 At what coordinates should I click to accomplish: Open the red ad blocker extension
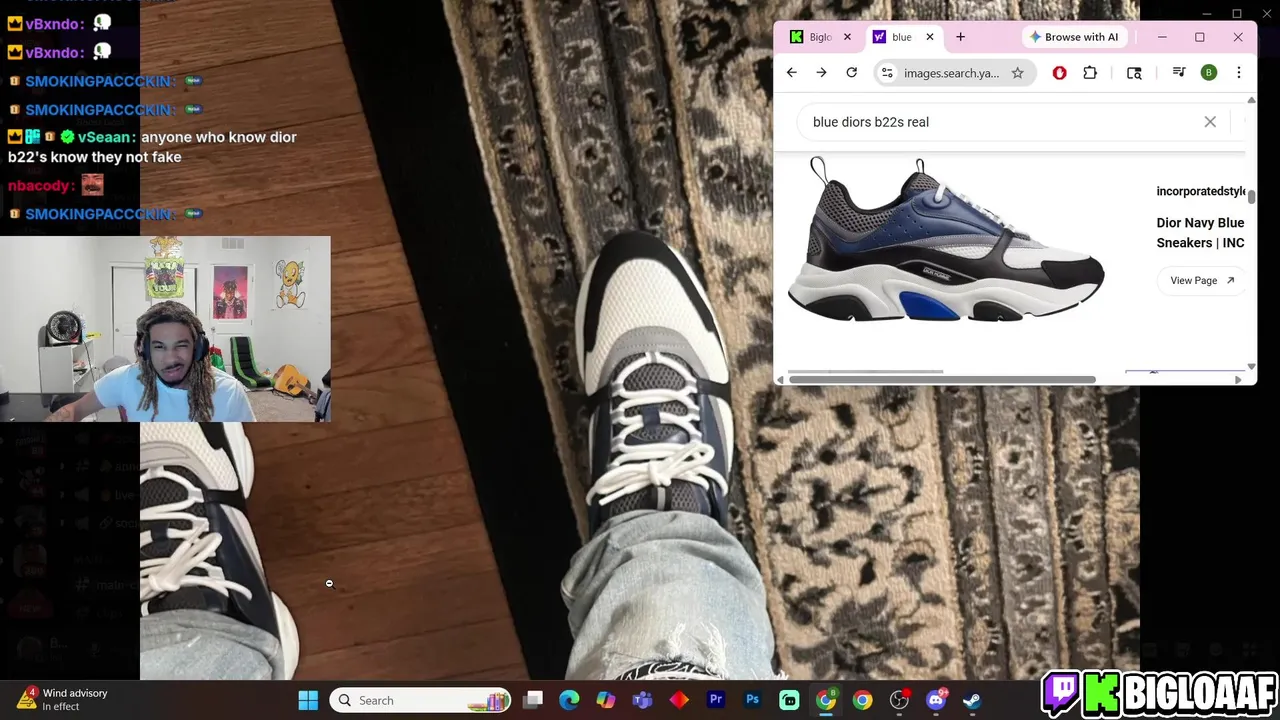coord(1059,72)
